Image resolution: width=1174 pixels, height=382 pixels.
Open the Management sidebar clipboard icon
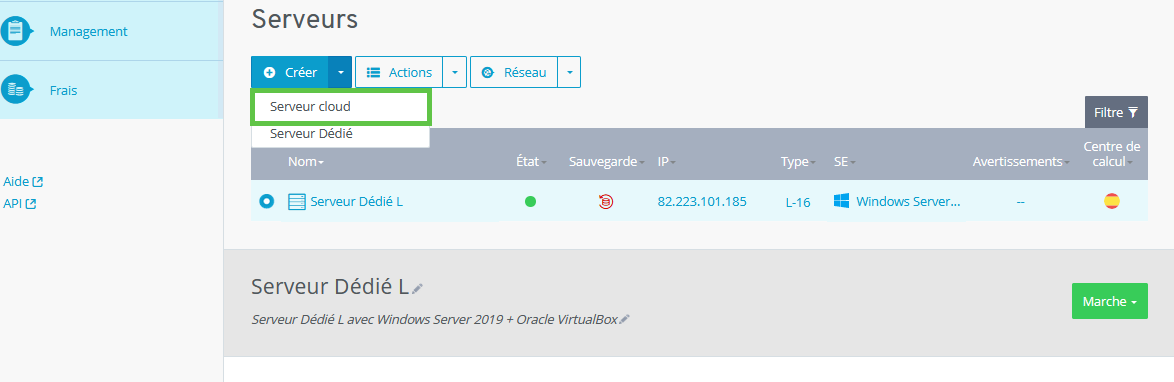pos(15,31)
